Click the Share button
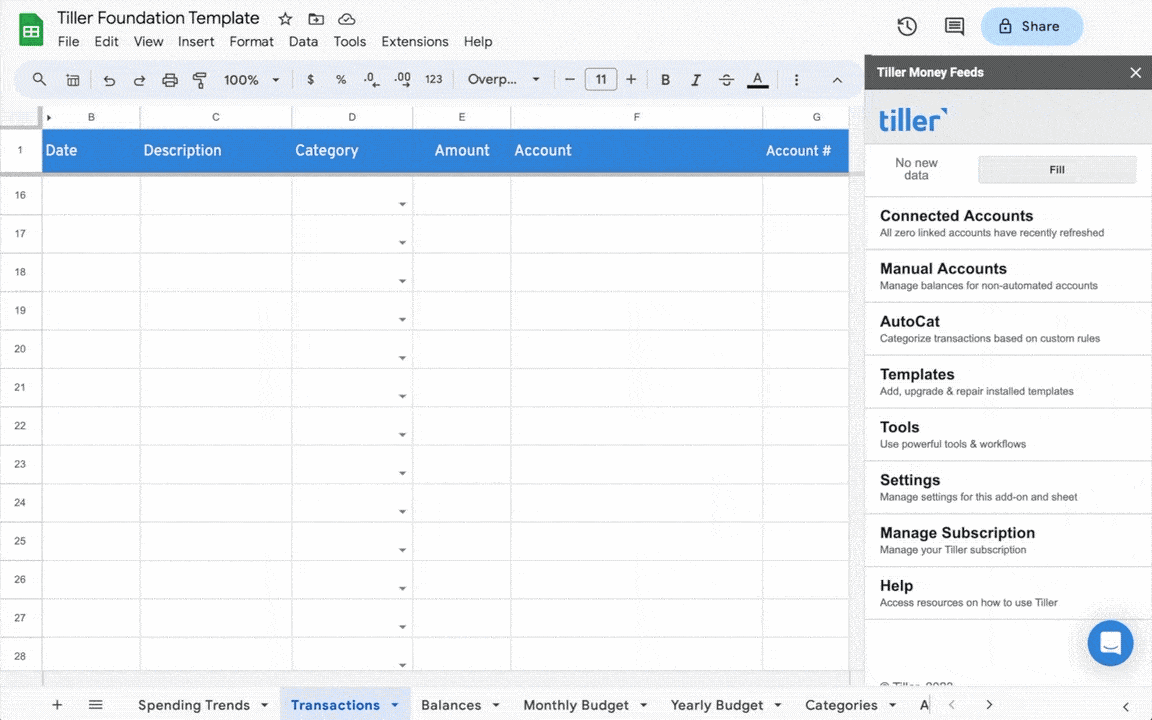This screenshot has height=720, width=1152. click(x=1031, y=27)
